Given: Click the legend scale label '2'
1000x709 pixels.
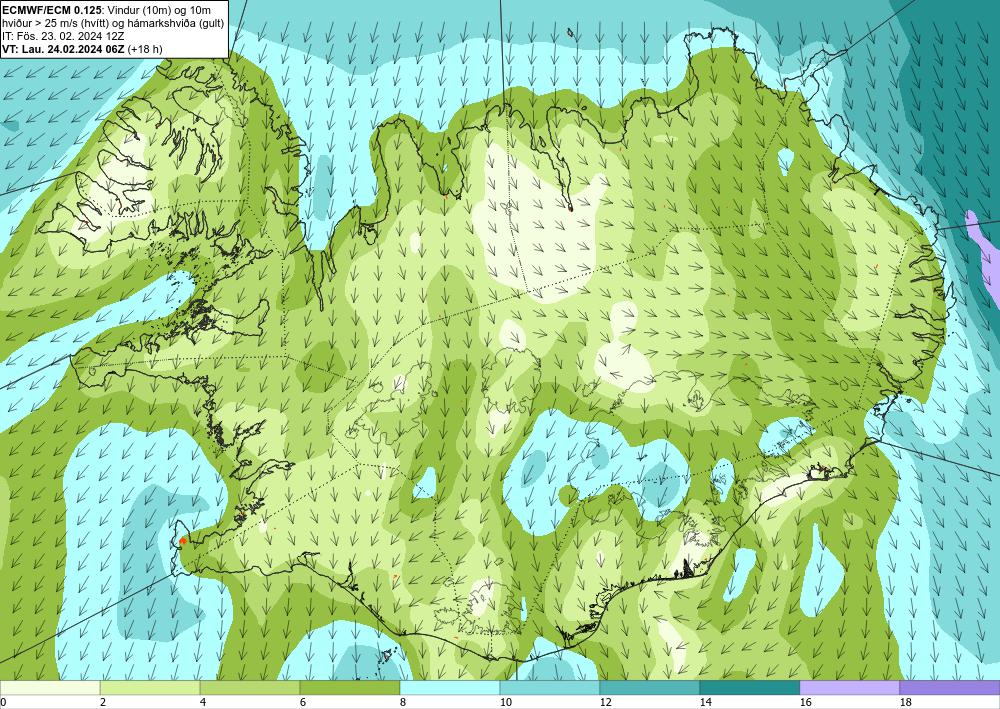Looking at the screenshot, I should pos(103,703).
